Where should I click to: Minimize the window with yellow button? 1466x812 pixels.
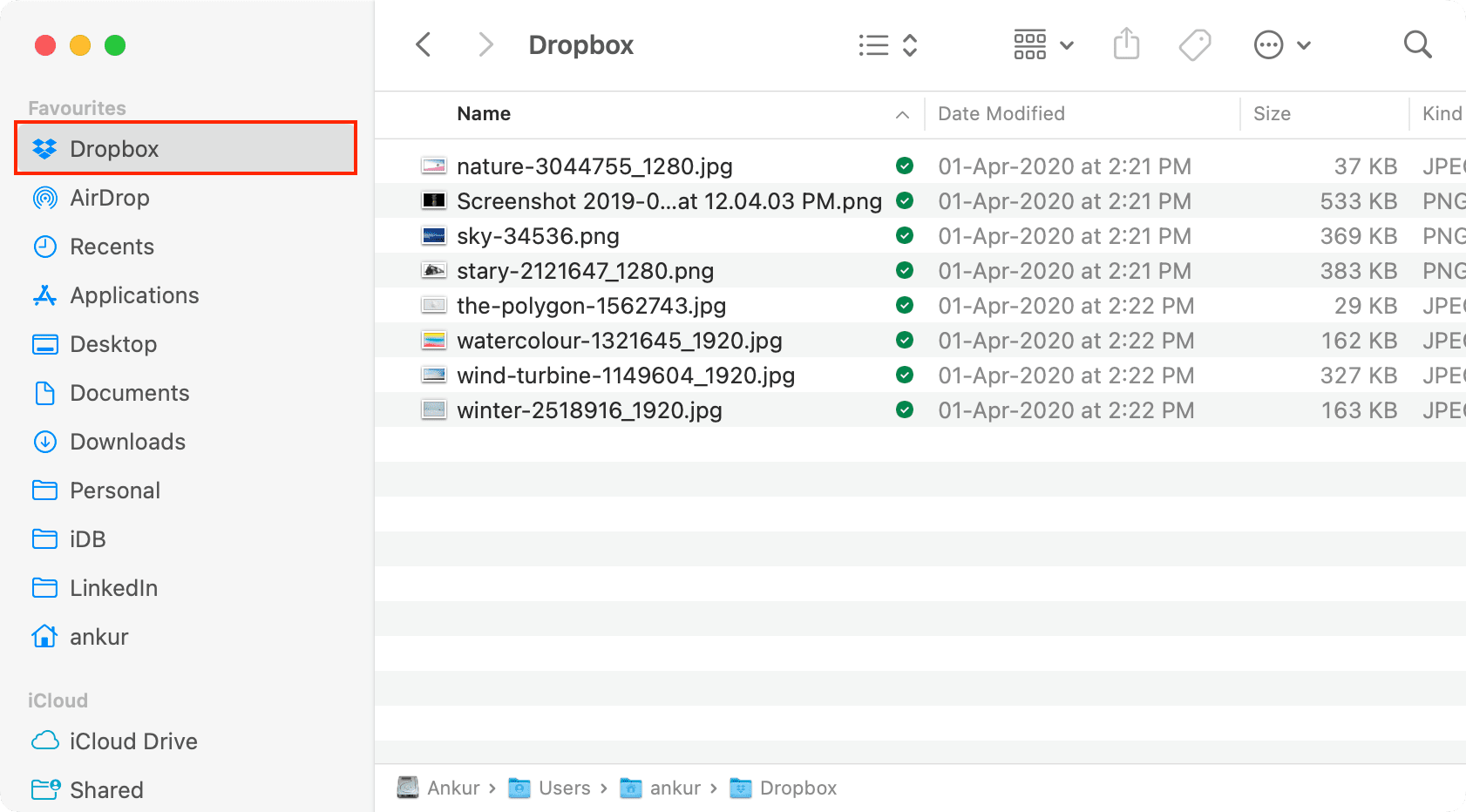pos(80,45)
